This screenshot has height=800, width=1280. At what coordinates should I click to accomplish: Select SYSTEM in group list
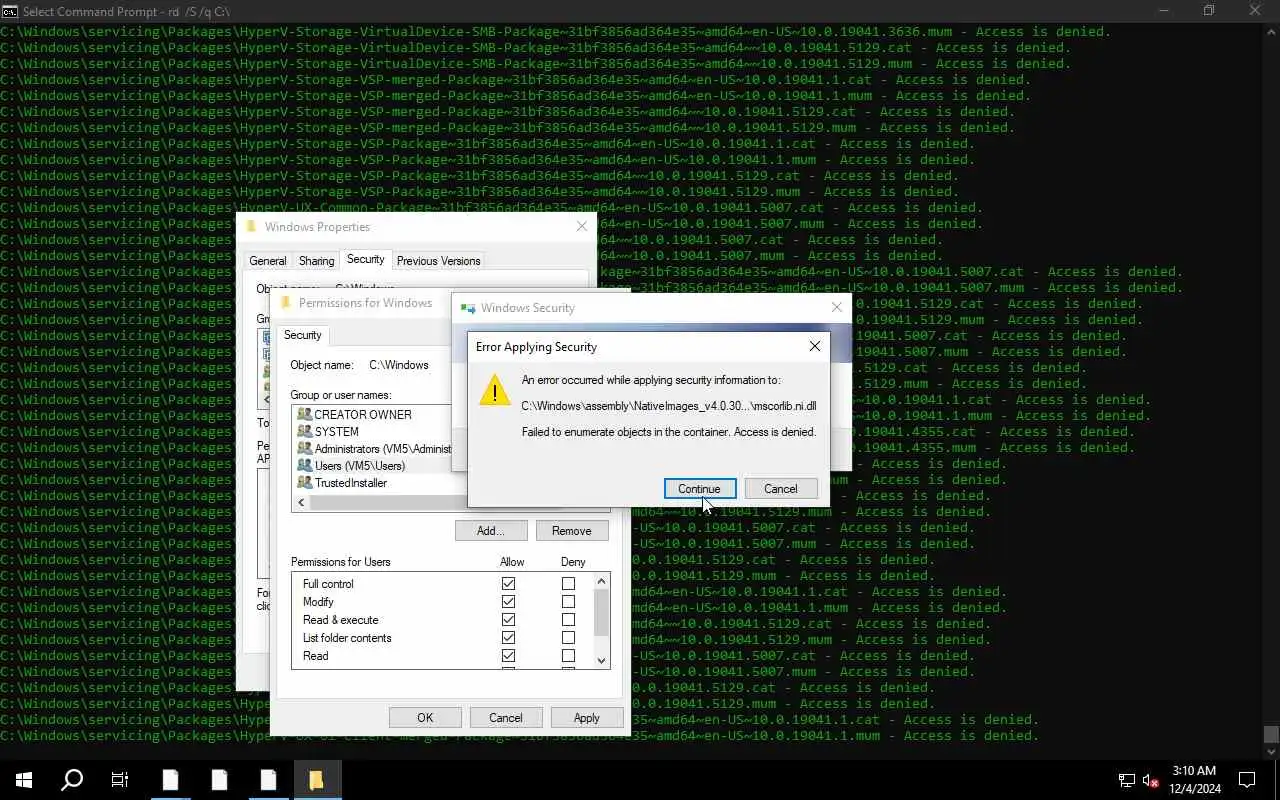(337, 432)
